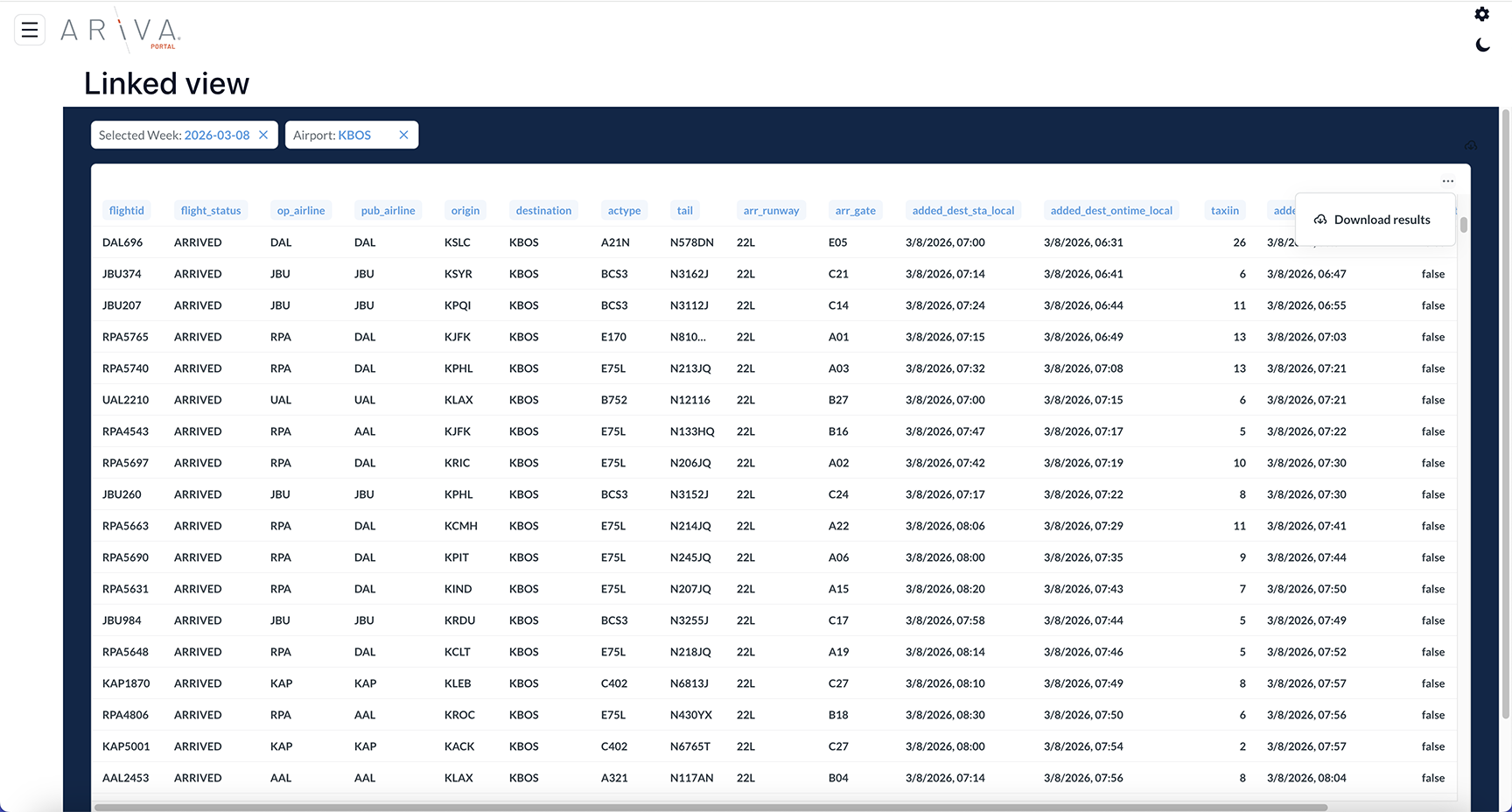Remove the Airport KBOS filter chip
Viewport: 1512px width, 812px height.
point(403,135)
